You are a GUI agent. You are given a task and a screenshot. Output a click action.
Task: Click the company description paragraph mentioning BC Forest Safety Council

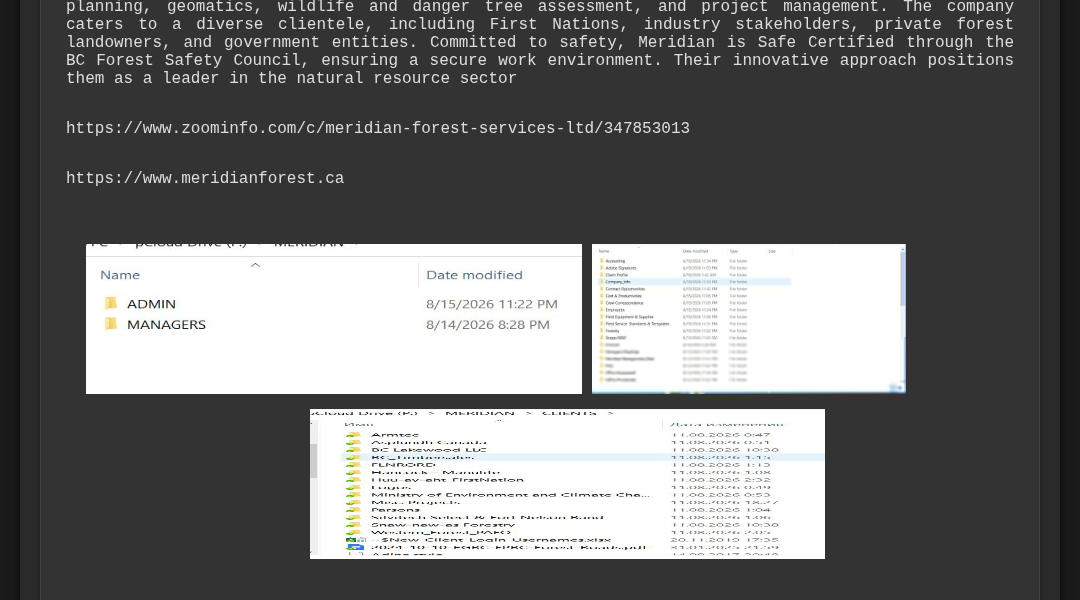pos(539,43)
